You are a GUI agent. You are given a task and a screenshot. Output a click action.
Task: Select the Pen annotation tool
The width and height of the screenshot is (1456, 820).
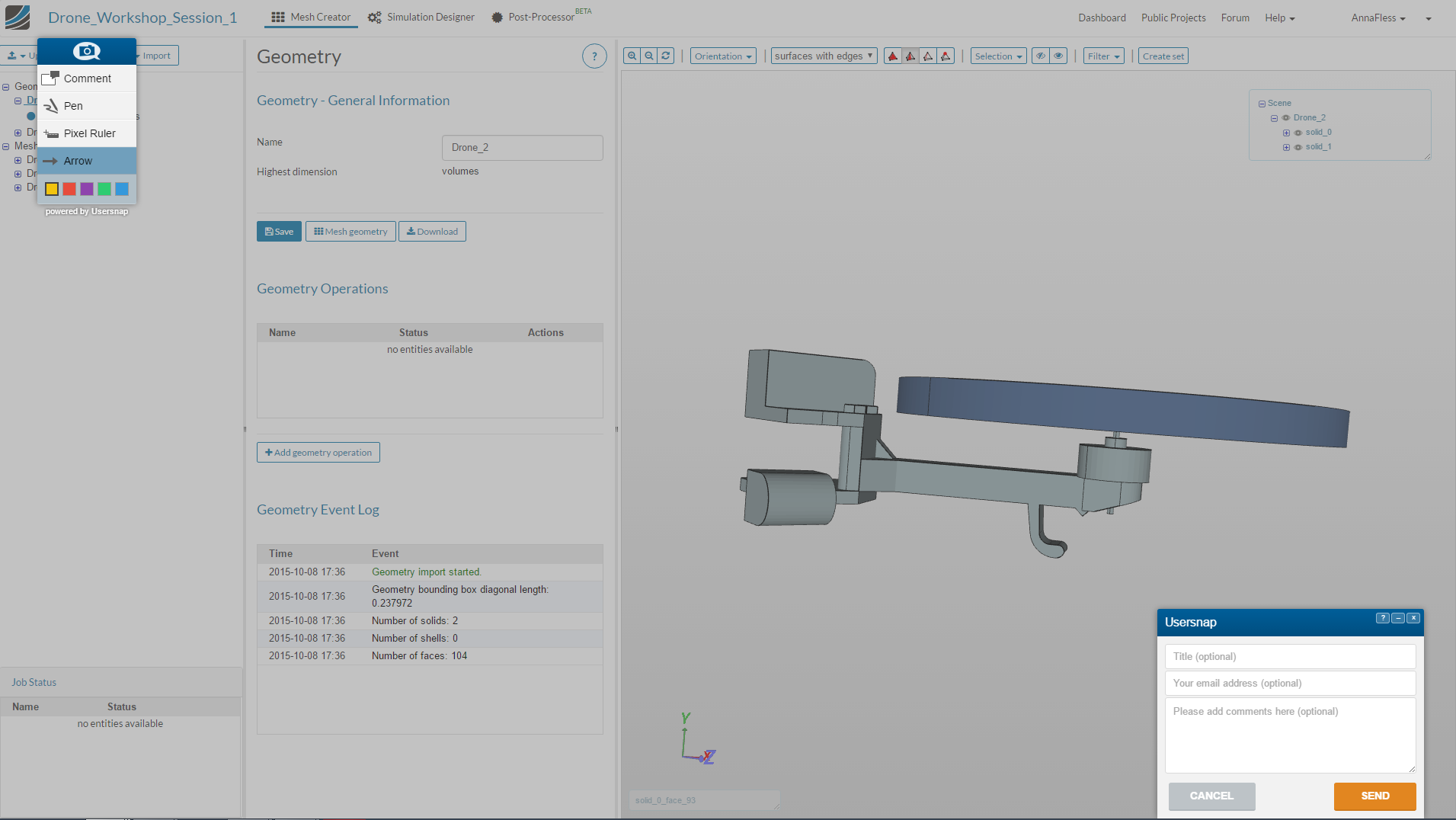pyautogui.click(x=73, y=106)
